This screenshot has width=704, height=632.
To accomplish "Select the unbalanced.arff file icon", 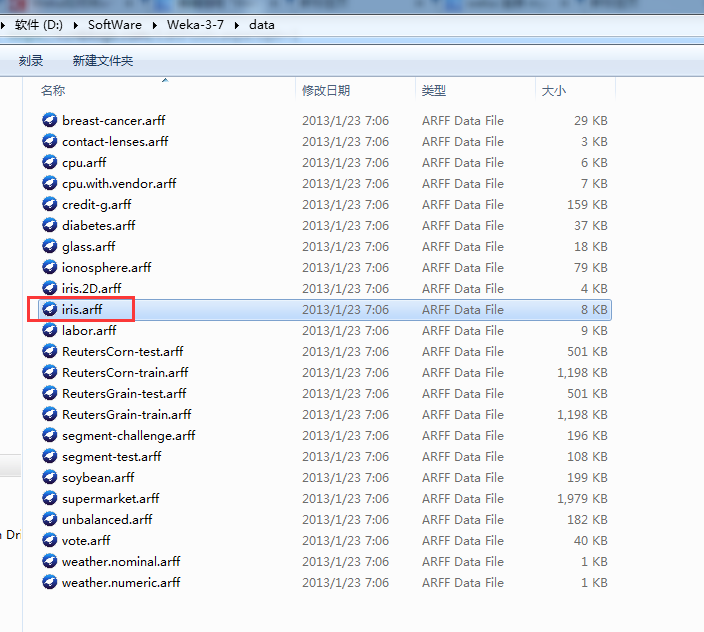I will (x=49, y=519).
